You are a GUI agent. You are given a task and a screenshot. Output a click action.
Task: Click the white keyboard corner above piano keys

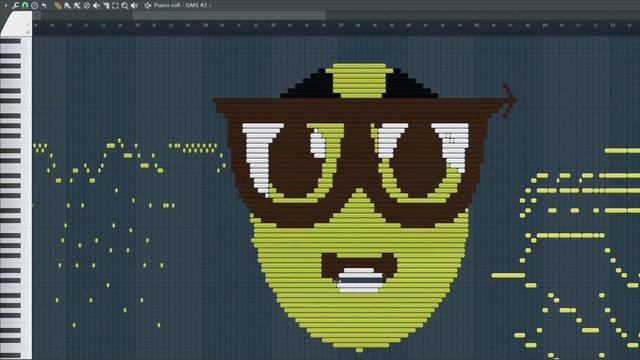tap(16, 24)
